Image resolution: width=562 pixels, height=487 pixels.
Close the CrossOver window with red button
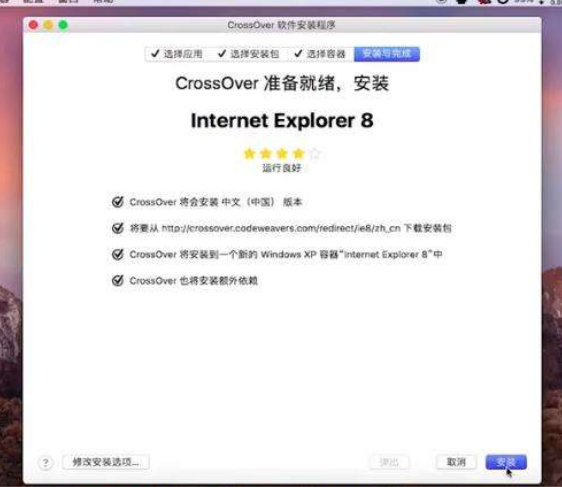pyautogui.click(x=33, y=25)
